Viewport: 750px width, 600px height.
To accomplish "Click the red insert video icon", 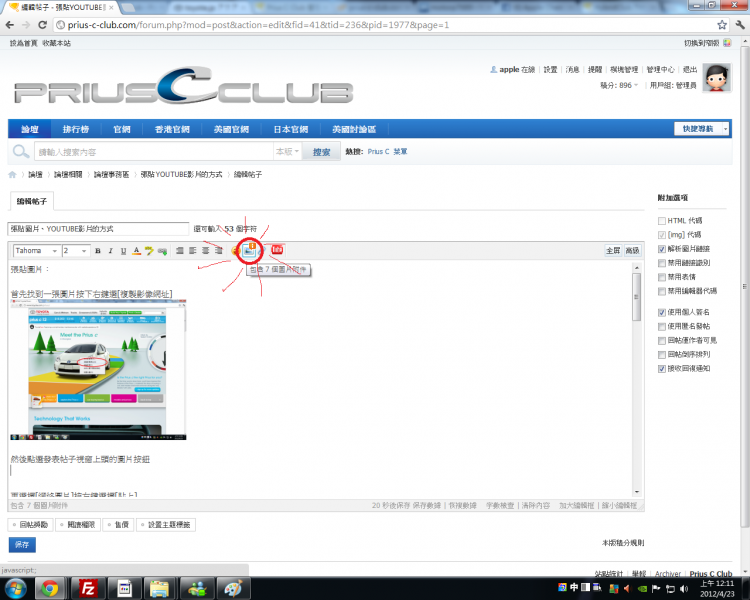I will (x=277, y=250).
